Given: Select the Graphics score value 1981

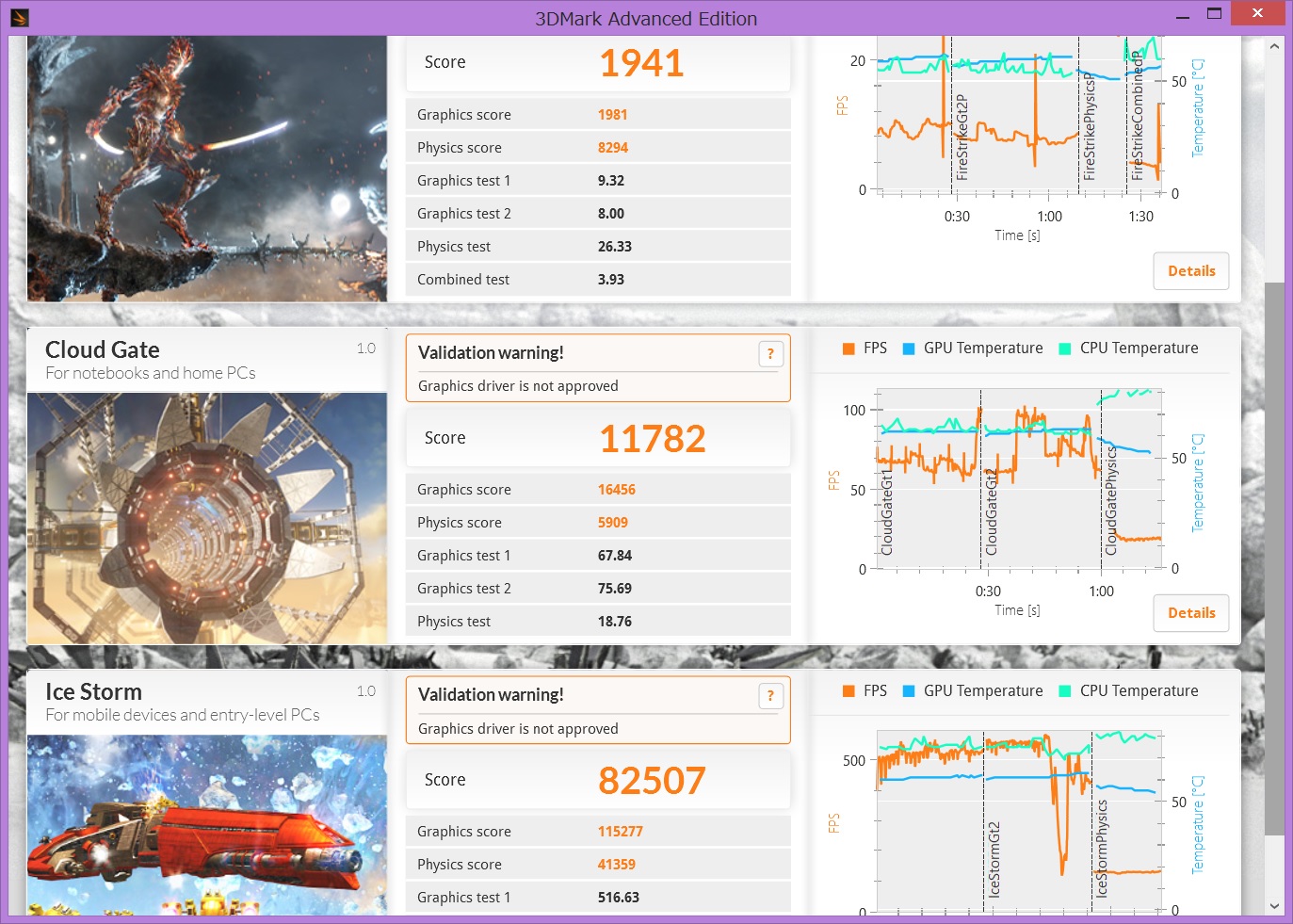Looking at the screenshot, I should (612, 115).
